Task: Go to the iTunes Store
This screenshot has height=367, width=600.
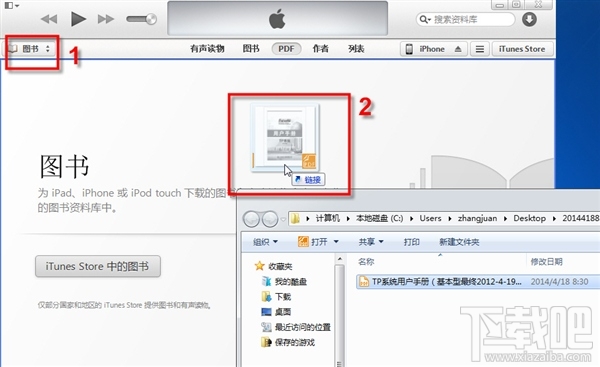Action: (522, 49)
